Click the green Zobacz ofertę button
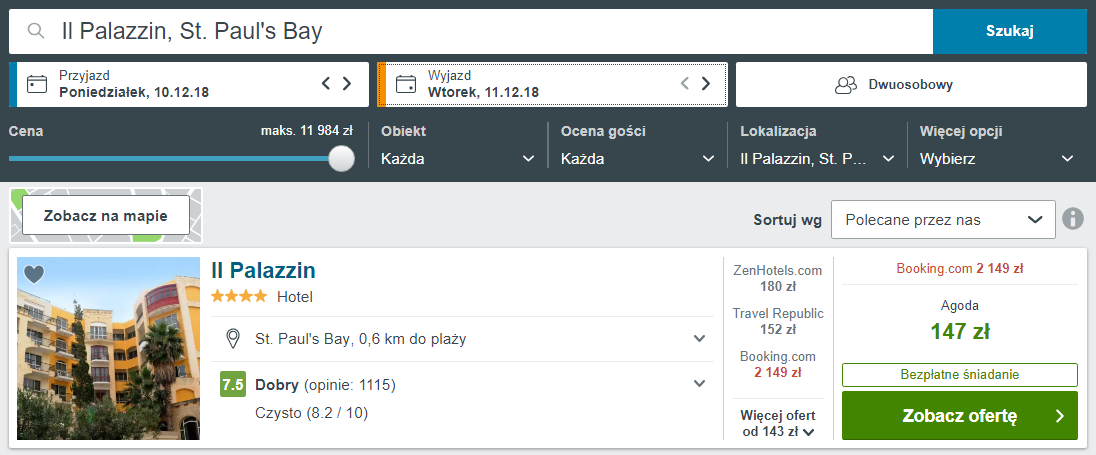 pyautogui.click(x=960, y=416)
